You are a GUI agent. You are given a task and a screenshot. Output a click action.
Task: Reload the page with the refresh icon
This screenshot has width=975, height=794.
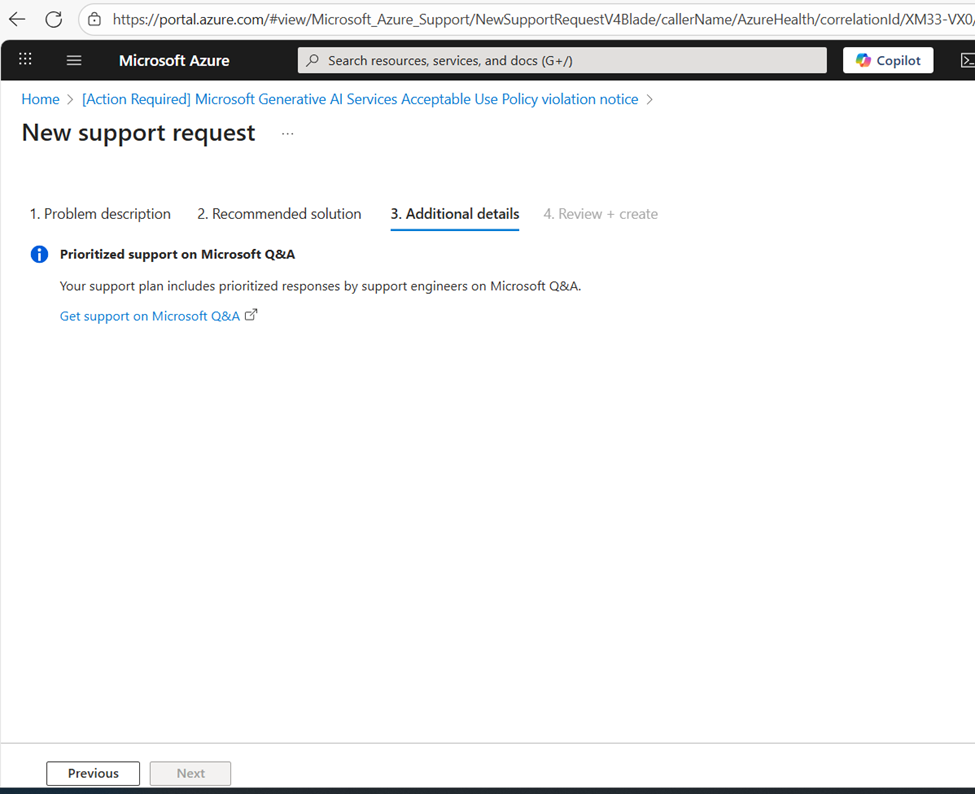point(54,19)
